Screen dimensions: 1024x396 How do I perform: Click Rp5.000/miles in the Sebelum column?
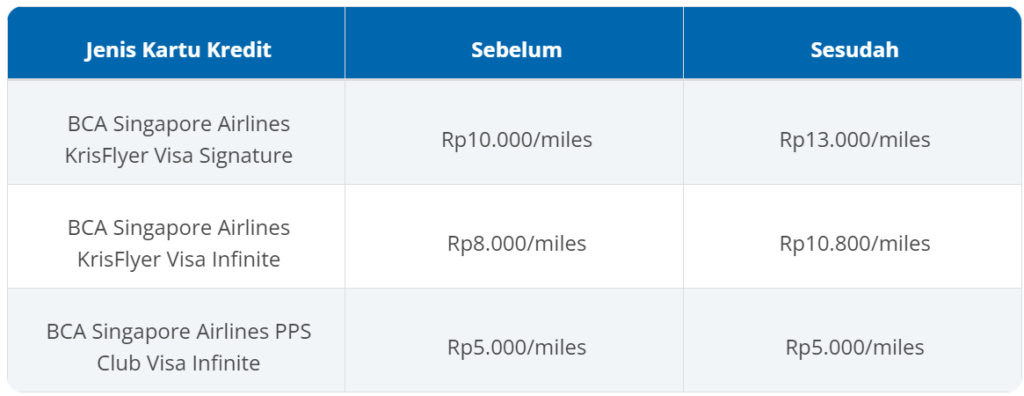pyautogui.click(x=517, y=347)
